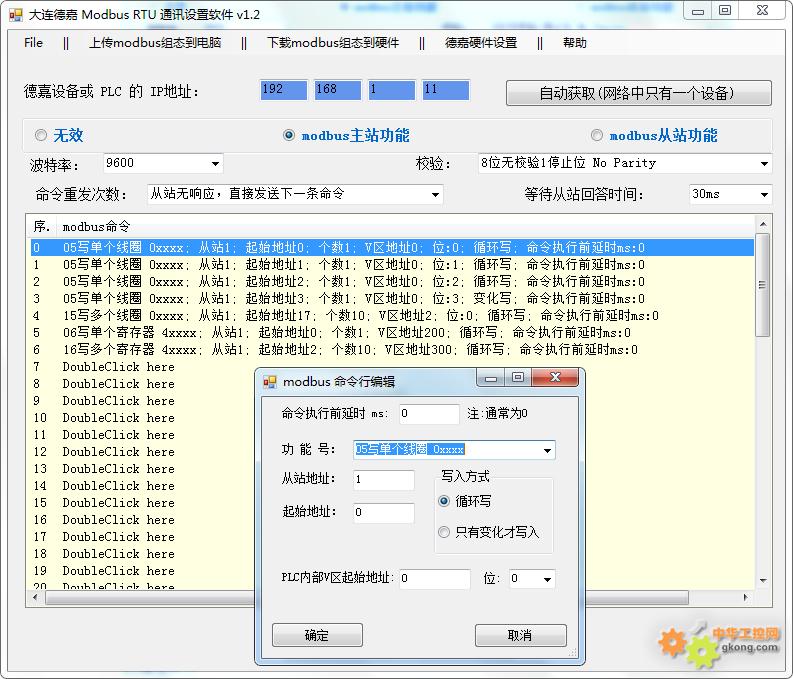793x679 pixels.
Task: Click IP address third octet field 1
Action: point(391,90)
